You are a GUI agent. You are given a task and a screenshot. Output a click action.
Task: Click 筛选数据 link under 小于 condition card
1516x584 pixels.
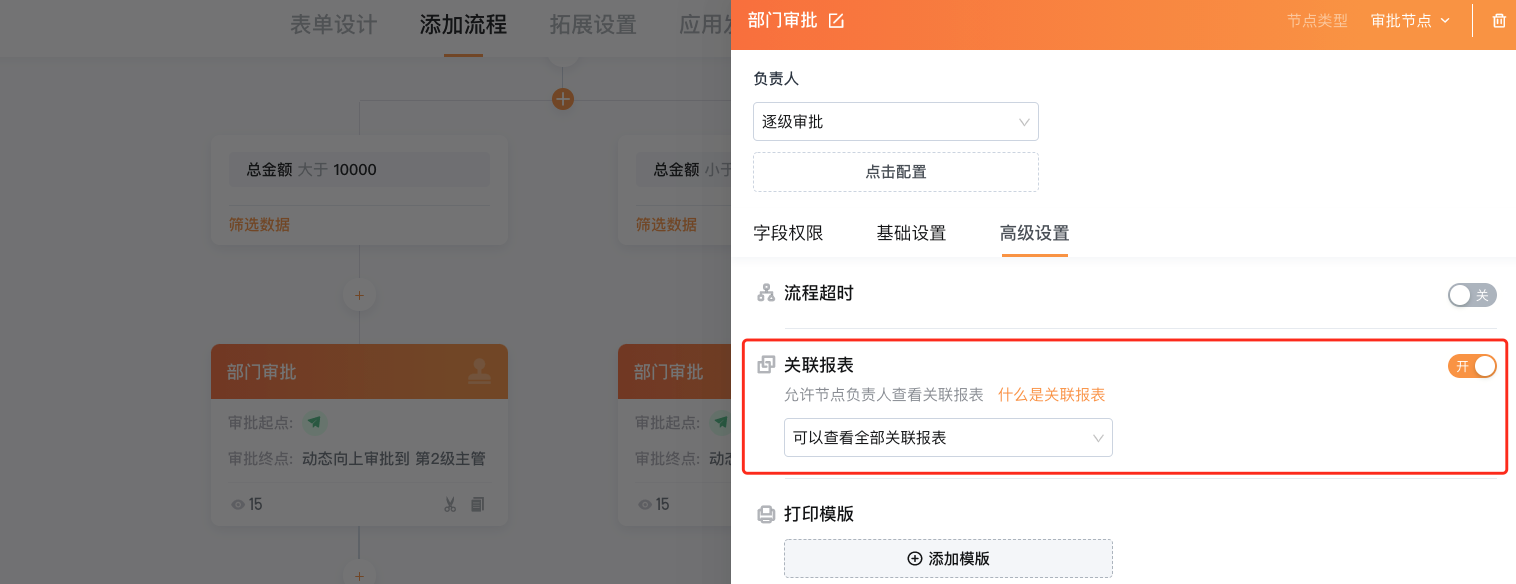[667, 225]
